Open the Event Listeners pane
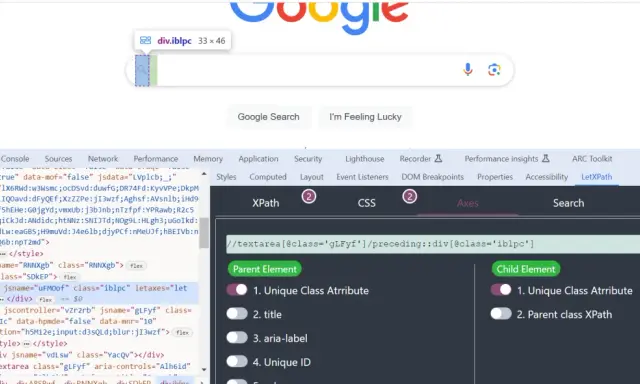The image size is (640, 384). pos(362,177)
